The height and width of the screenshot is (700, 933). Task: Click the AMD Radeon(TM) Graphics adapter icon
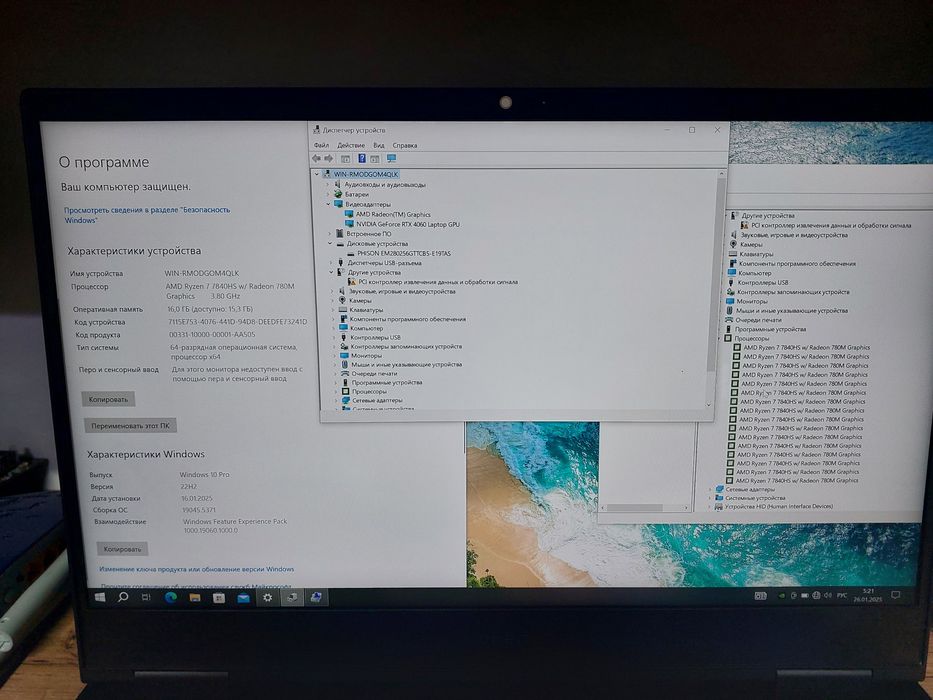(x=349, y=214)
